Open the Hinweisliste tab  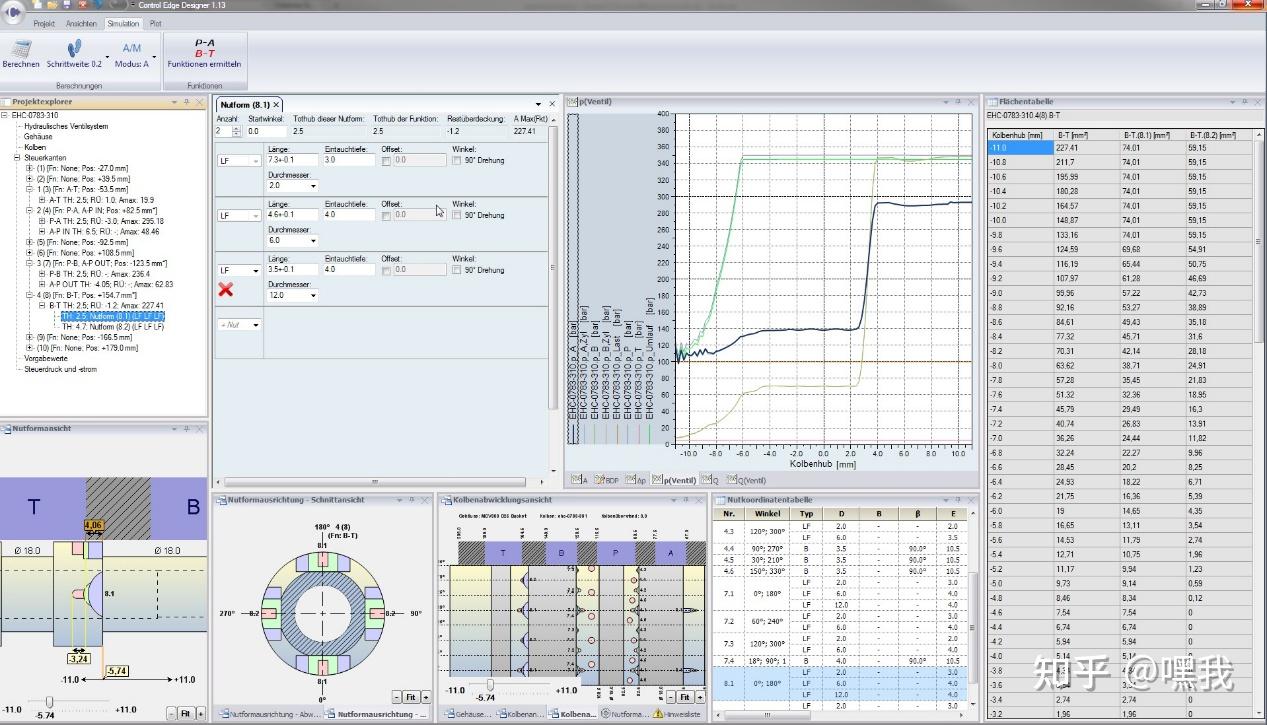(x=680, y=714)
